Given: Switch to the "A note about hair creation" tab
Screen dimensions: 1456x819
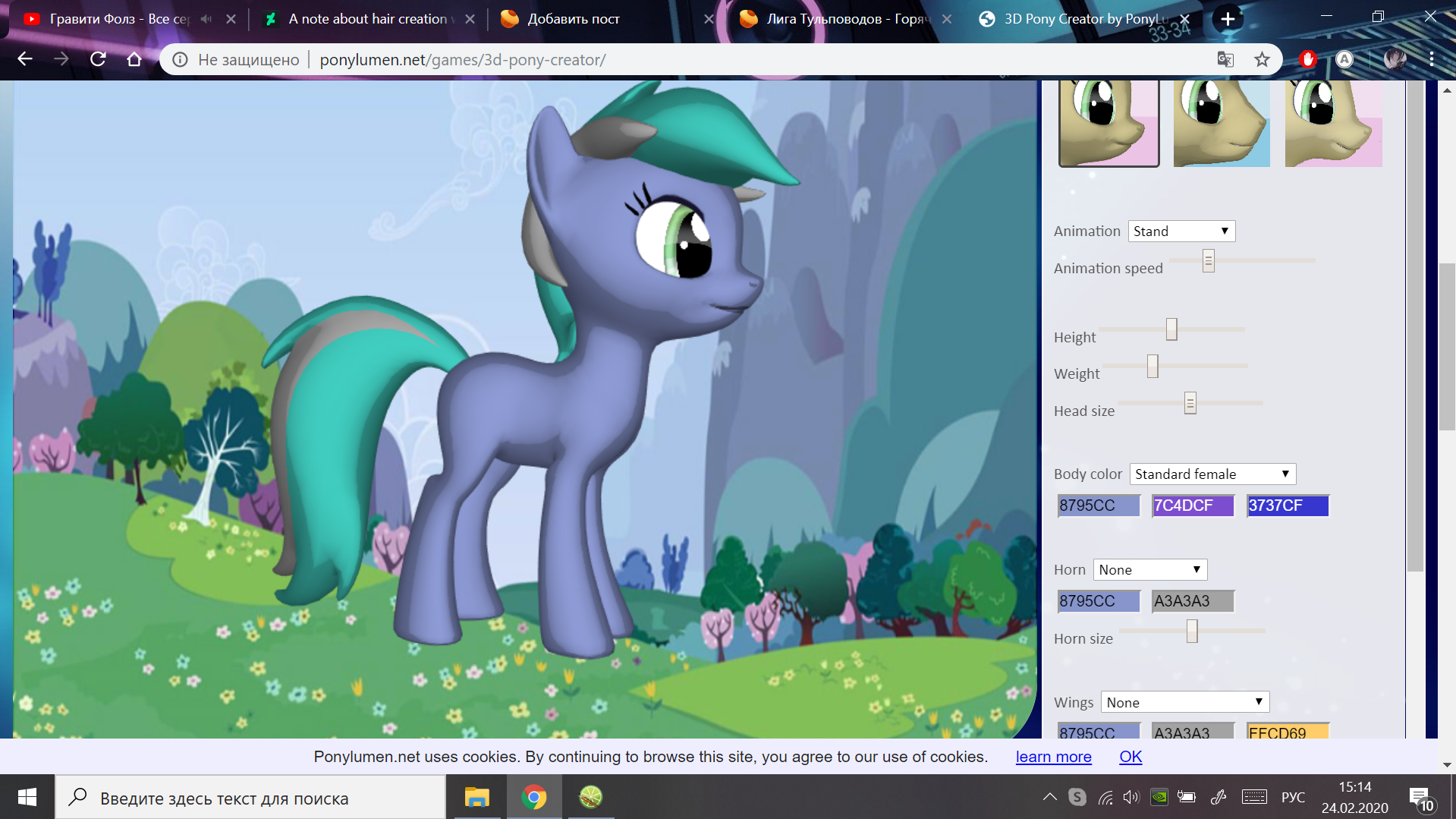Looking at the screenshot, I should (x=368, y=19).
